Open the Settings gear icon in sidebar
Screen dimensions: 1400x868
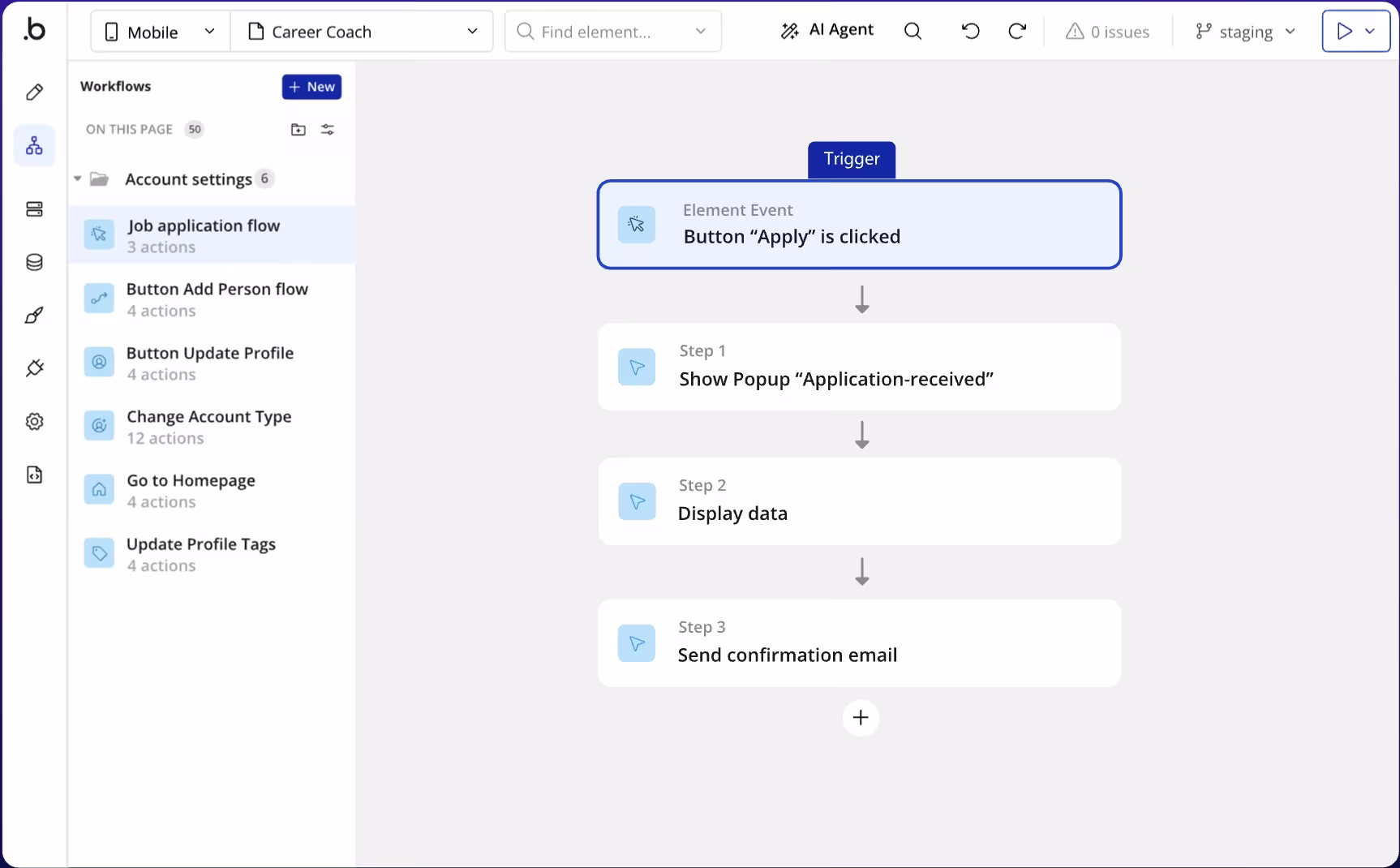click(x=34, y=422)
